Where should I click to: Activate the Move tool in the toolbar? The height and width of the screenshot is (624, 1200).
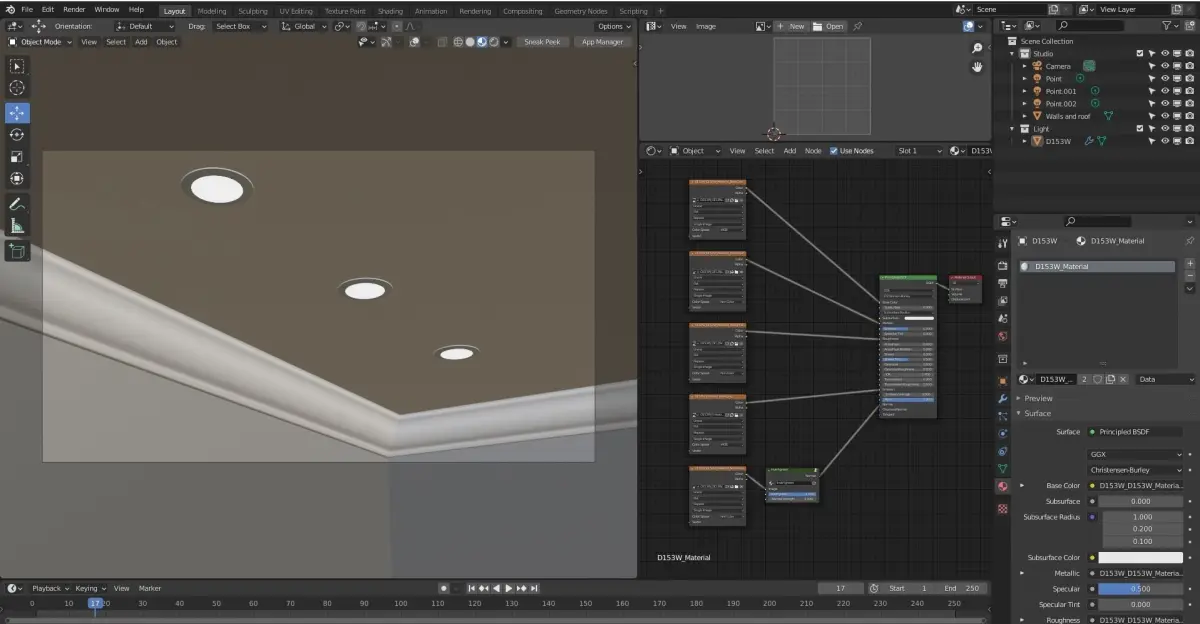17,113
